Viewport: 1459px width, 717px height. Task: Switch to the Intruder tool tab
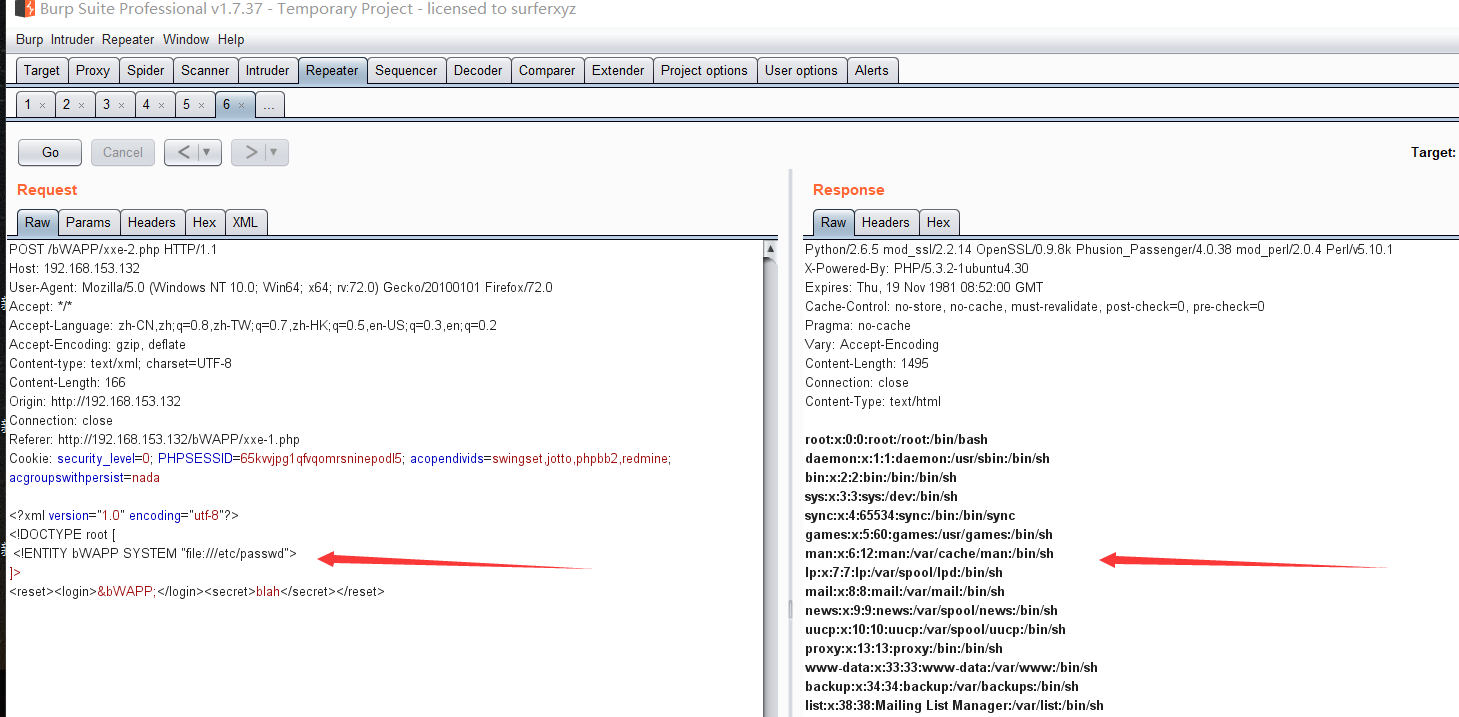click(268, 71)
